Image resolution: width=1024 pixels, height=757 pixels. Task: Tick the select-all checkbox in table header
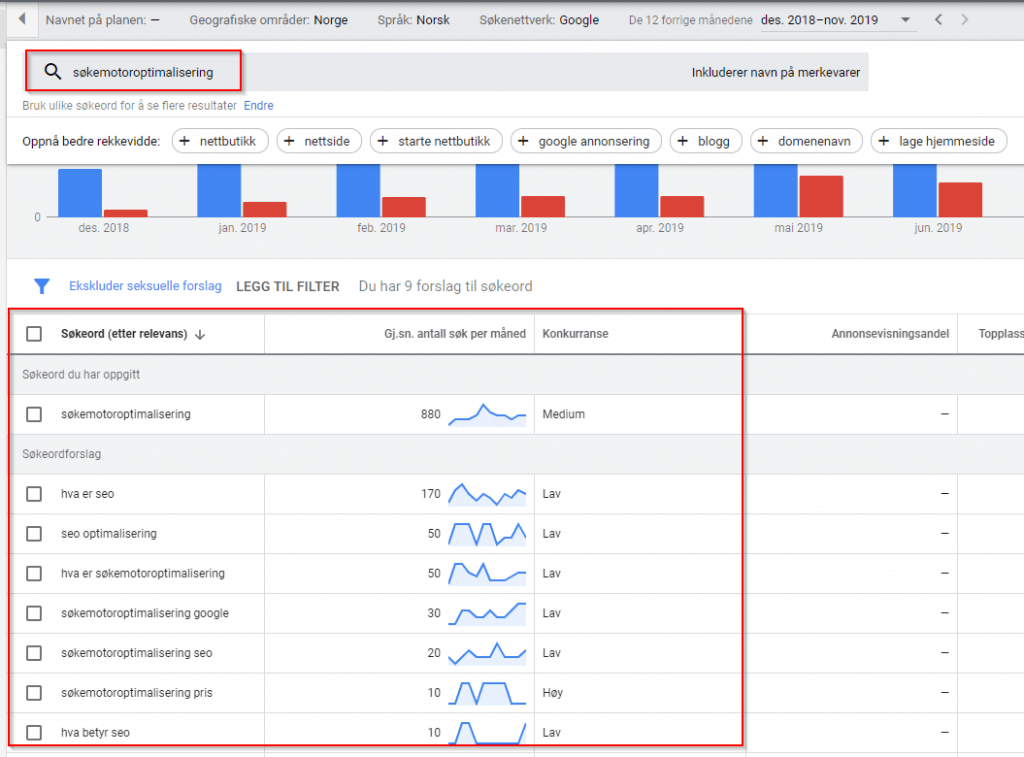coord(34,334)
